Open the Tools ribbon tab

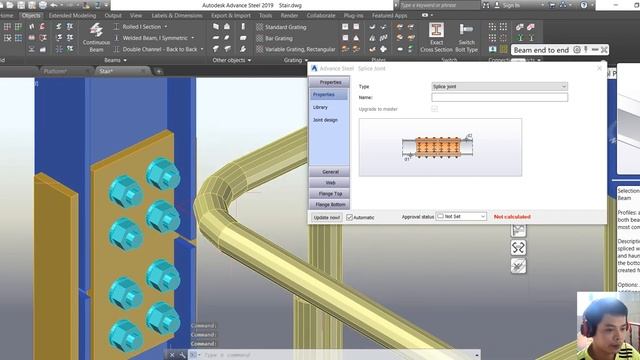point(265,16)
